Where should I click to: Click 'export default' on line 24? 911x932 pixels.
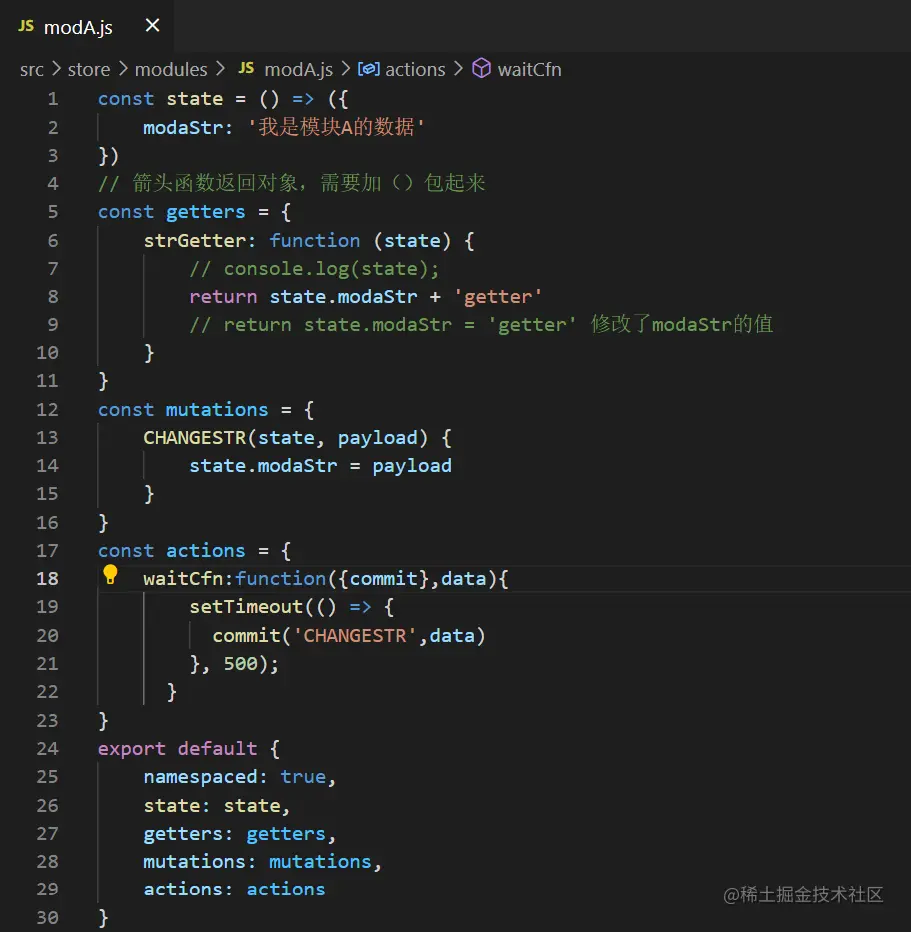(177, 748)
